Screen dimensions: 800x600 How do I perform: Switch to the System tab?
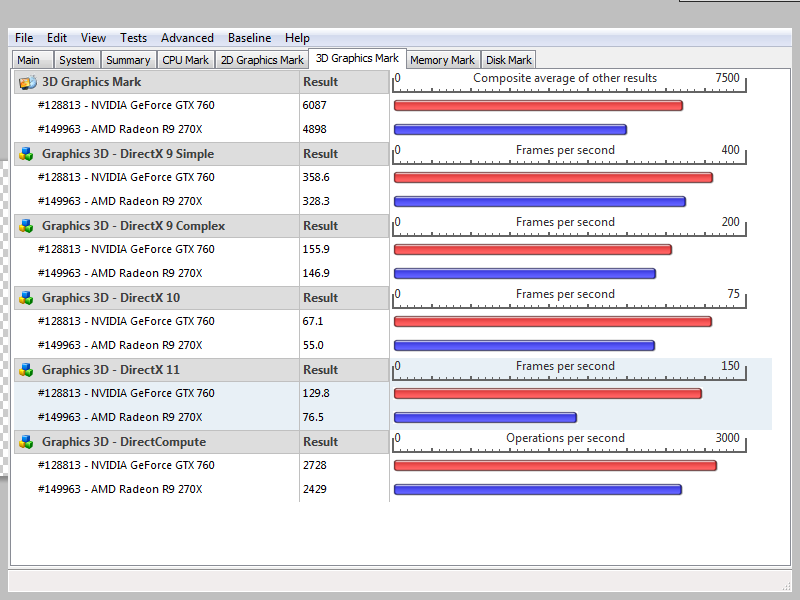(77, 60)
